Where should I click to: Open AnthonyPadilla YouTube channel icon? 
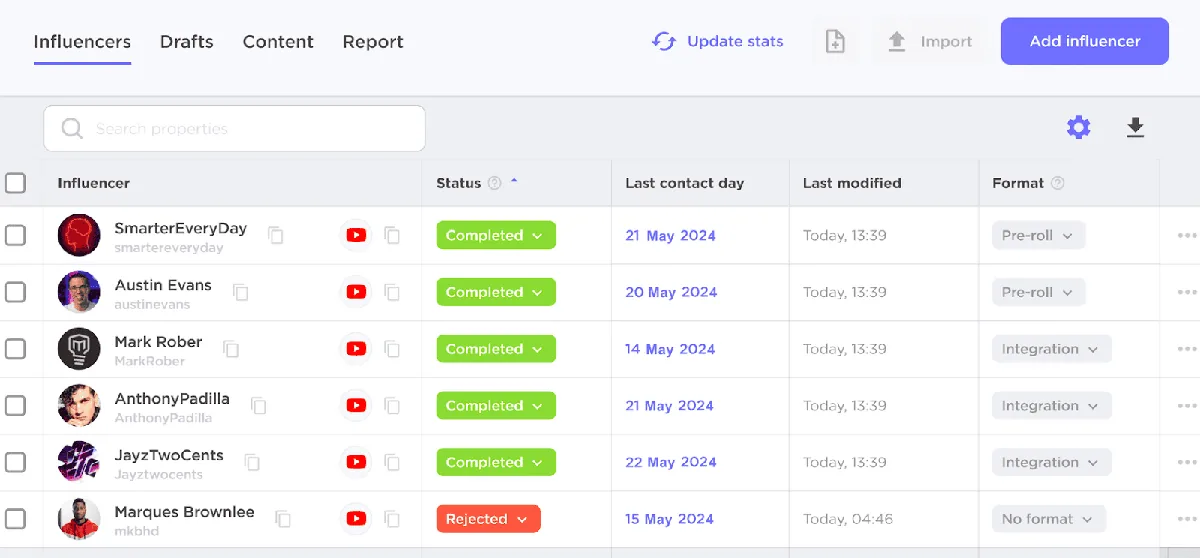click(356, 406)
